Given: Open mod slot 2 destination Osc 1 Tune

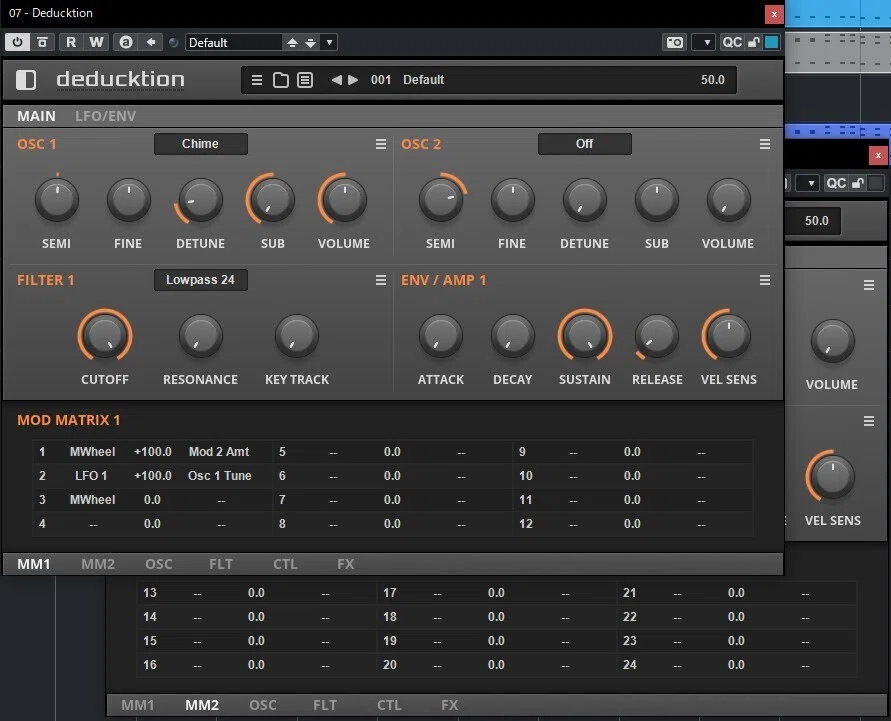Looking at the screenshot, I should (219, 476).
